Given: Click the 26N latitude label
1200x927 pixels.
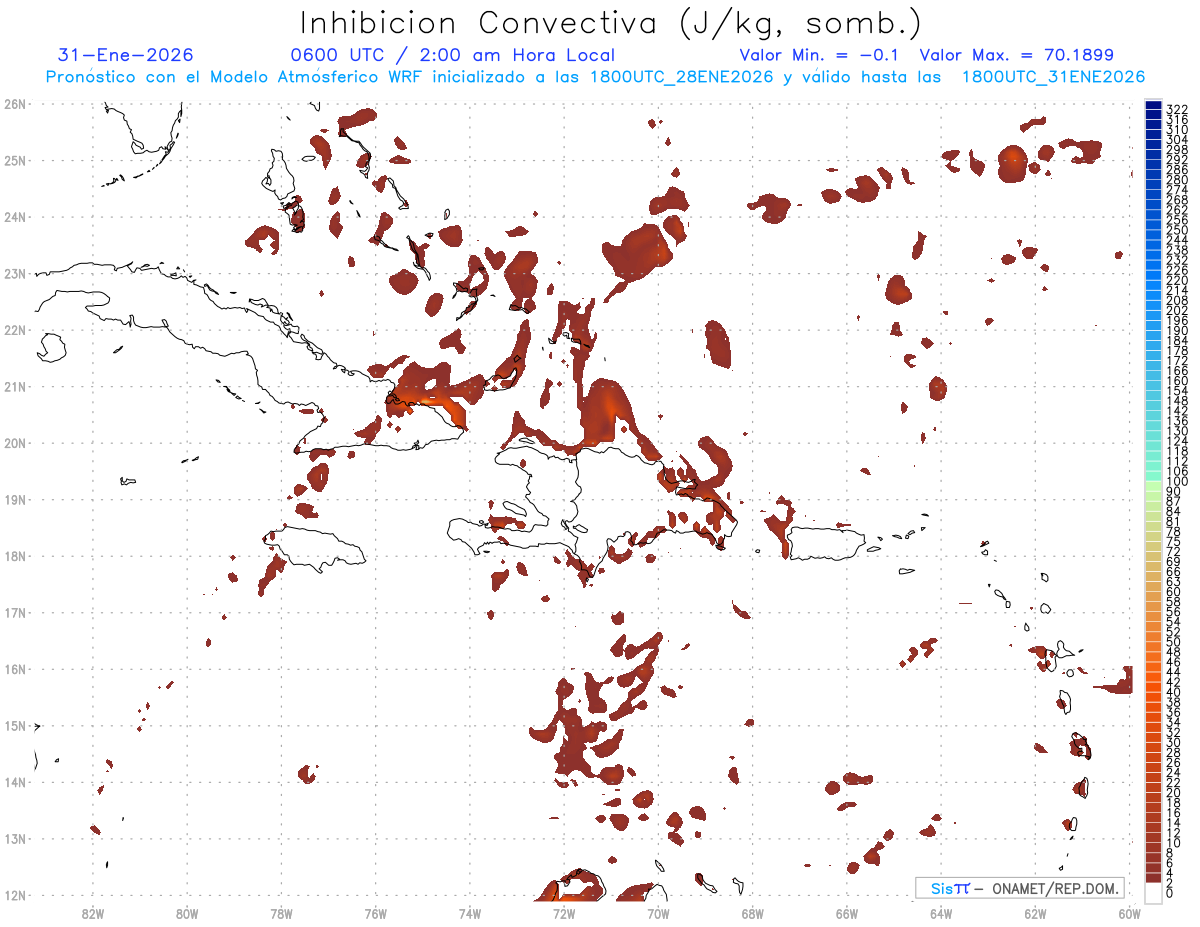Looking at the screenshot, I should coord(15,104).
